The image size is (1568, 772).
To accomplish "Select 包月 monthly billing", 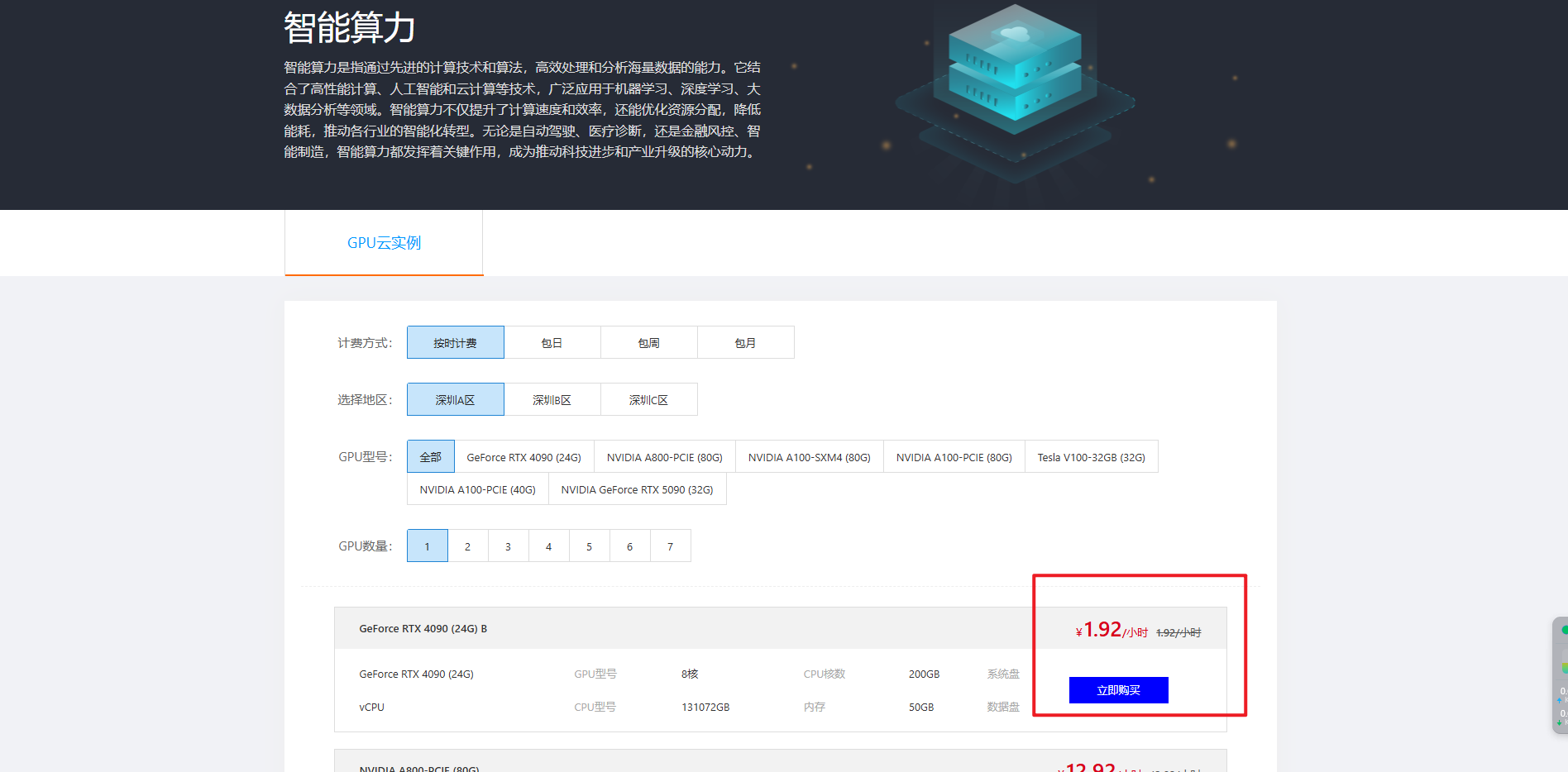I will 745,343.
